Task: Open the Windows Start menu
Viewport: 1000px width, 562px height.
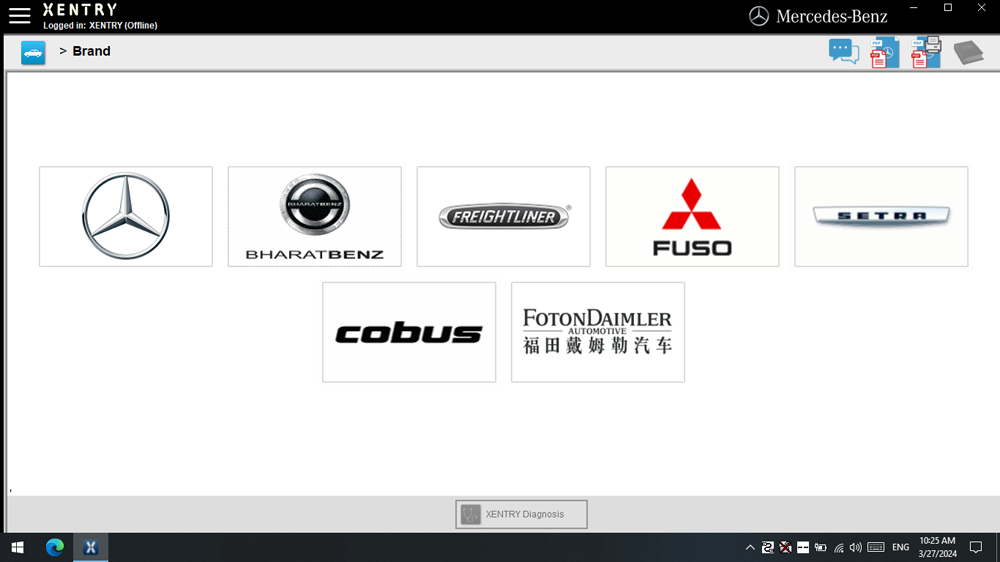Action: [18, 547]
